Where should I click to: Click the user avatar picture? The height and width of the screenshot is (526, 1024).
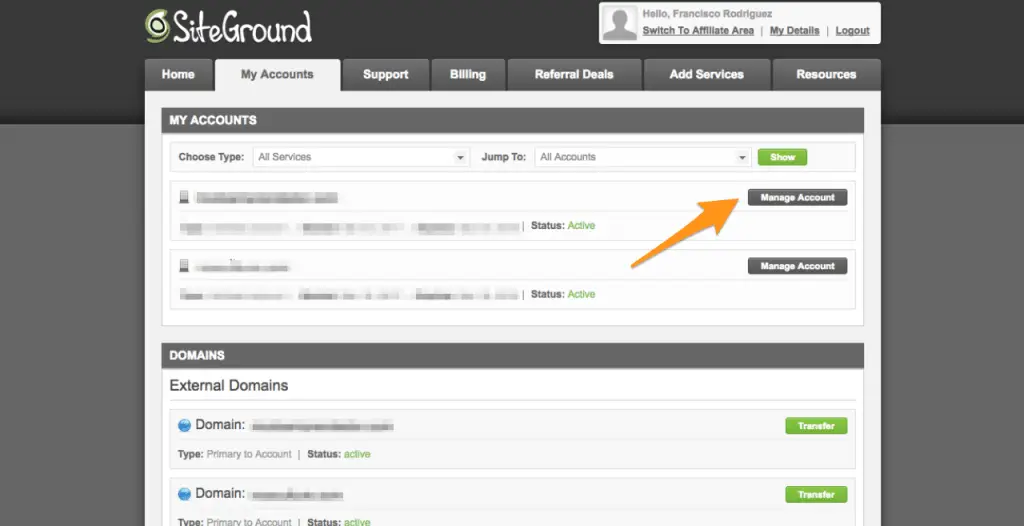tap(620, 24)
